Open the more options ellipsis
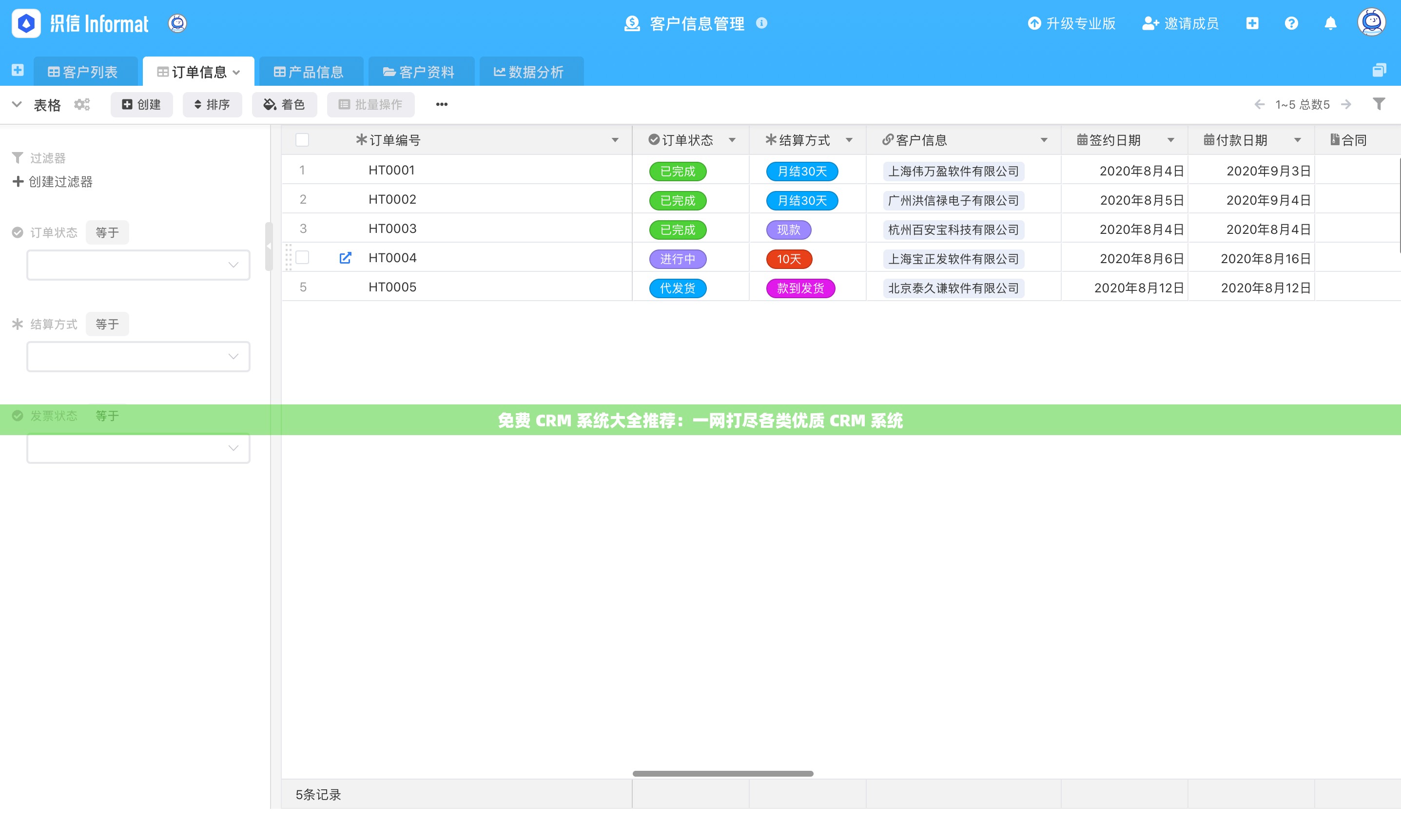The width and height of the screenshot is (1401, 840). point(442,104)
